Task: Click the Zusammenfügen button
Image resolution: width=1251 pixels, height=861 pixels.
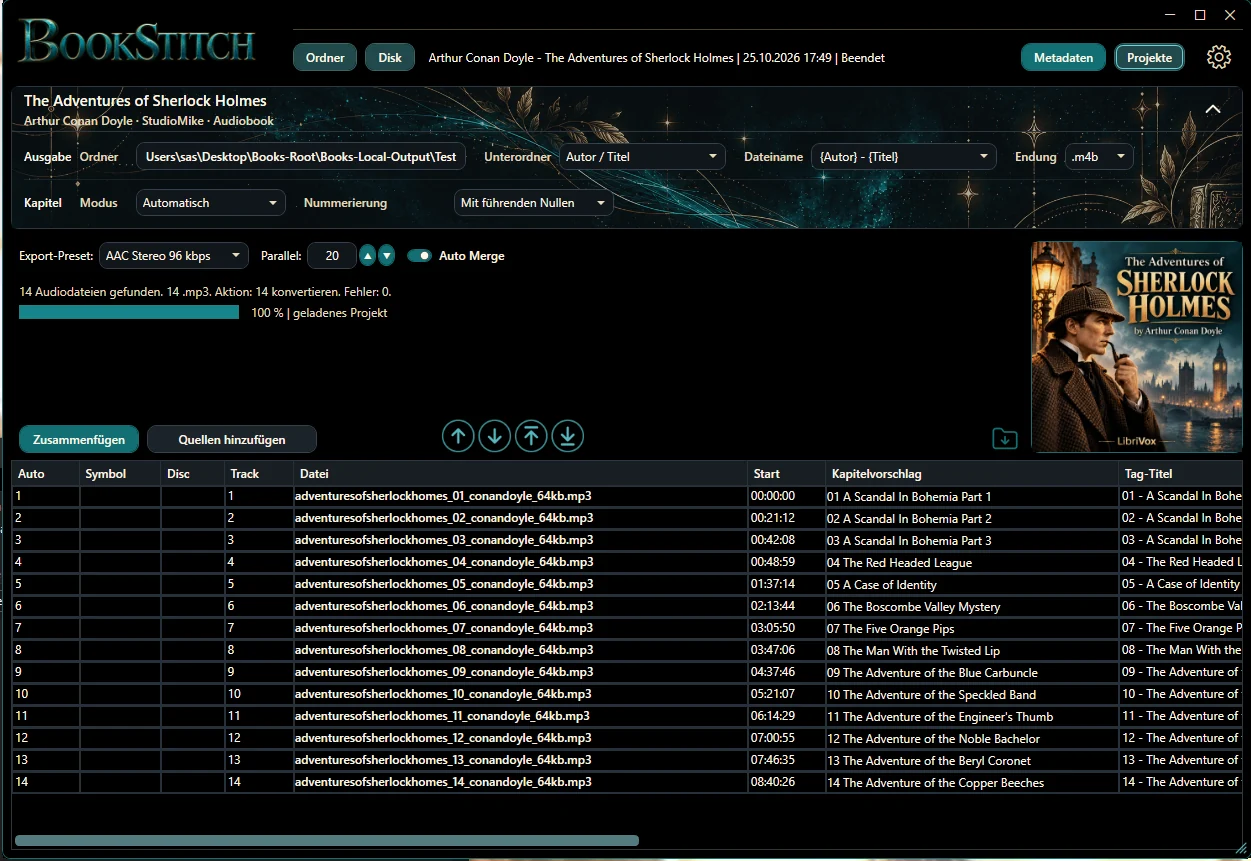Action: pos(79,439)
